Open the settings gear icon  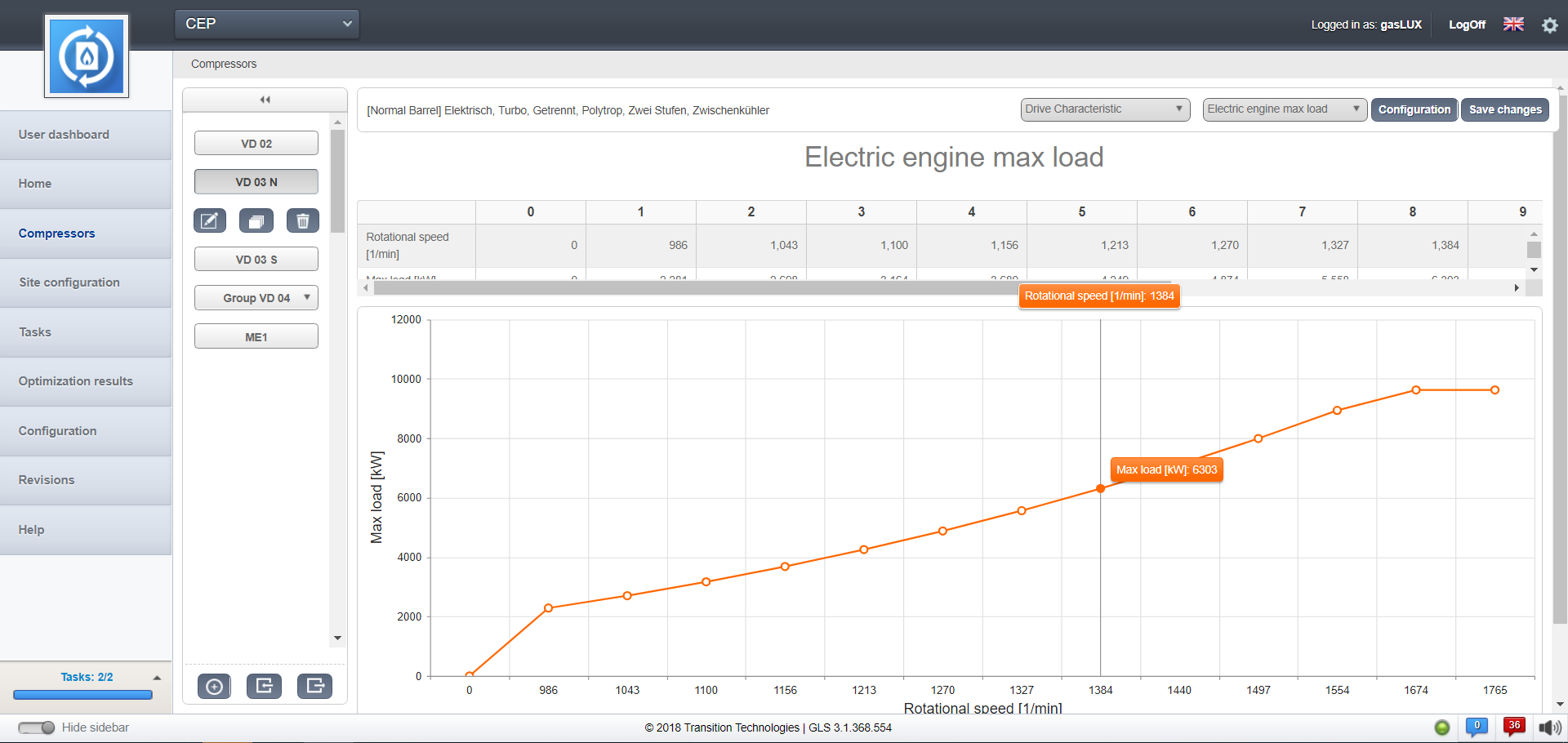[1549, 25]
